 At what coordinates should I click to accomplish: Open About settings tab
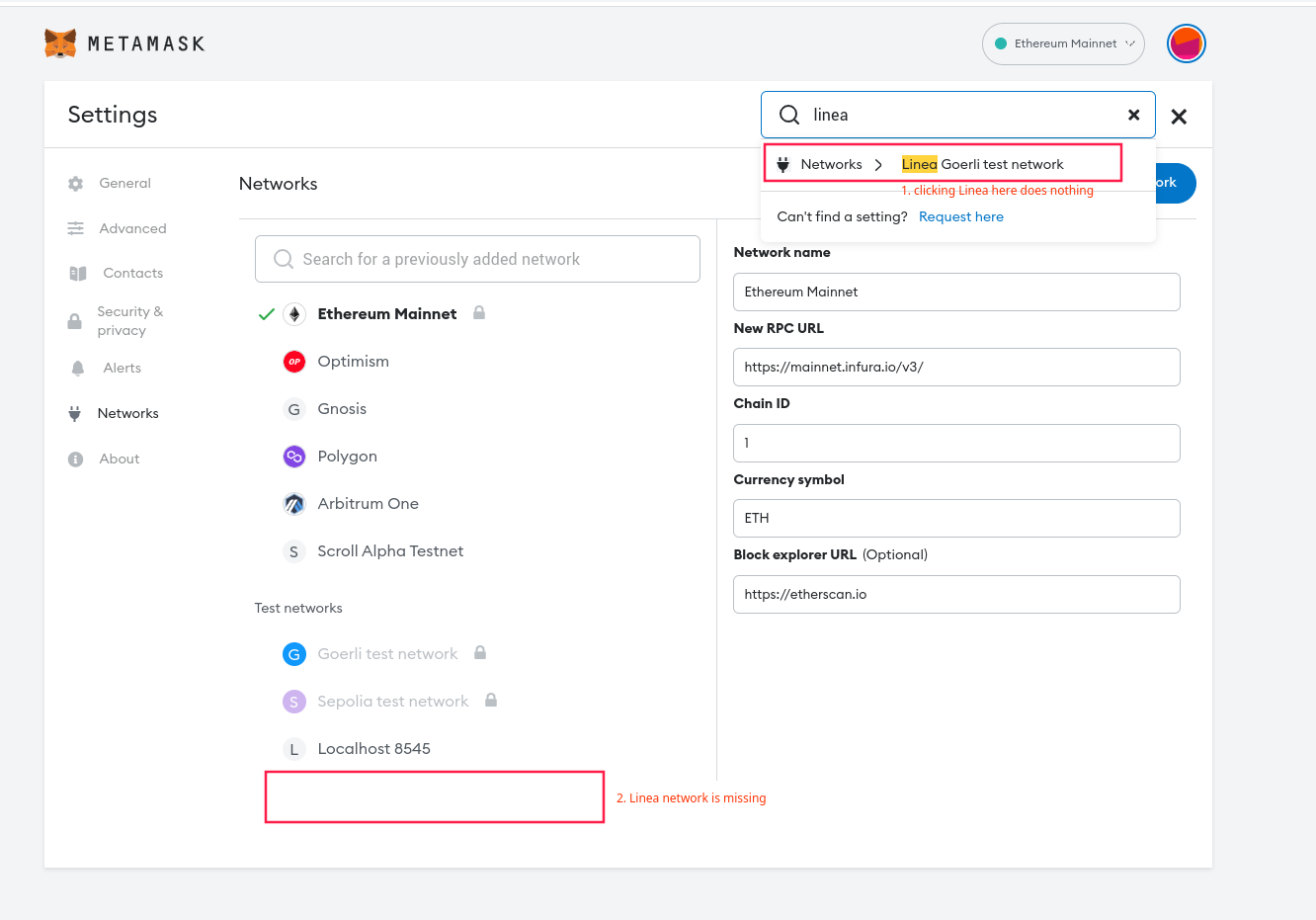[x=120, y=459]
